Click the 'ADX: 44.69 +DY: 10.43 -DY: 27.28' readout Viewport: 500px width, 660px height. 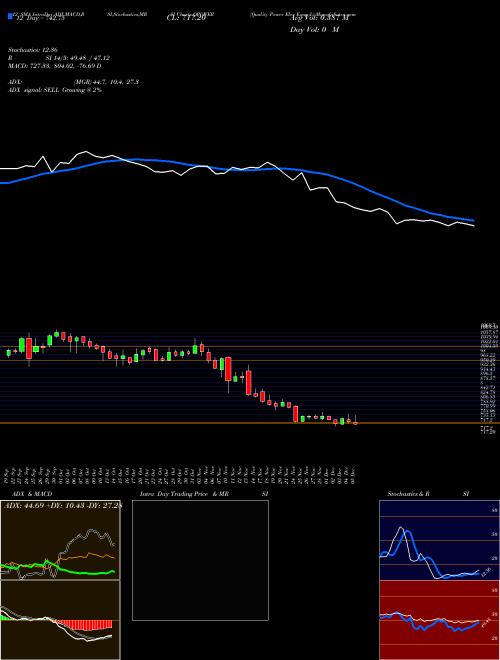click(63, 505)
